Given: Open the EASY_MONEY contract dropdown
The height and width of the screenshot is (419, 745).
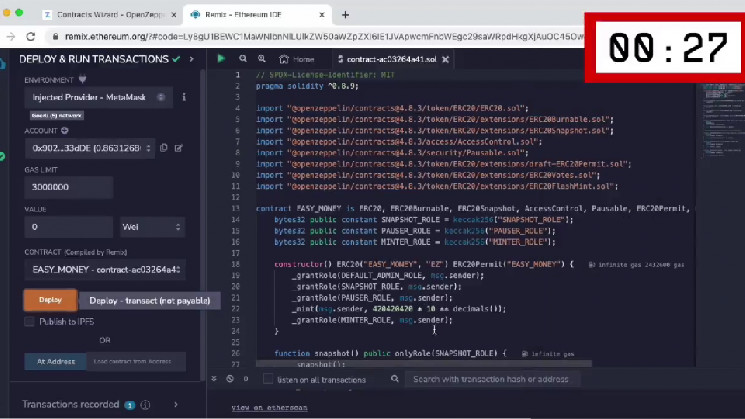Looking at the screenshot, I should [x=105, y=269].
